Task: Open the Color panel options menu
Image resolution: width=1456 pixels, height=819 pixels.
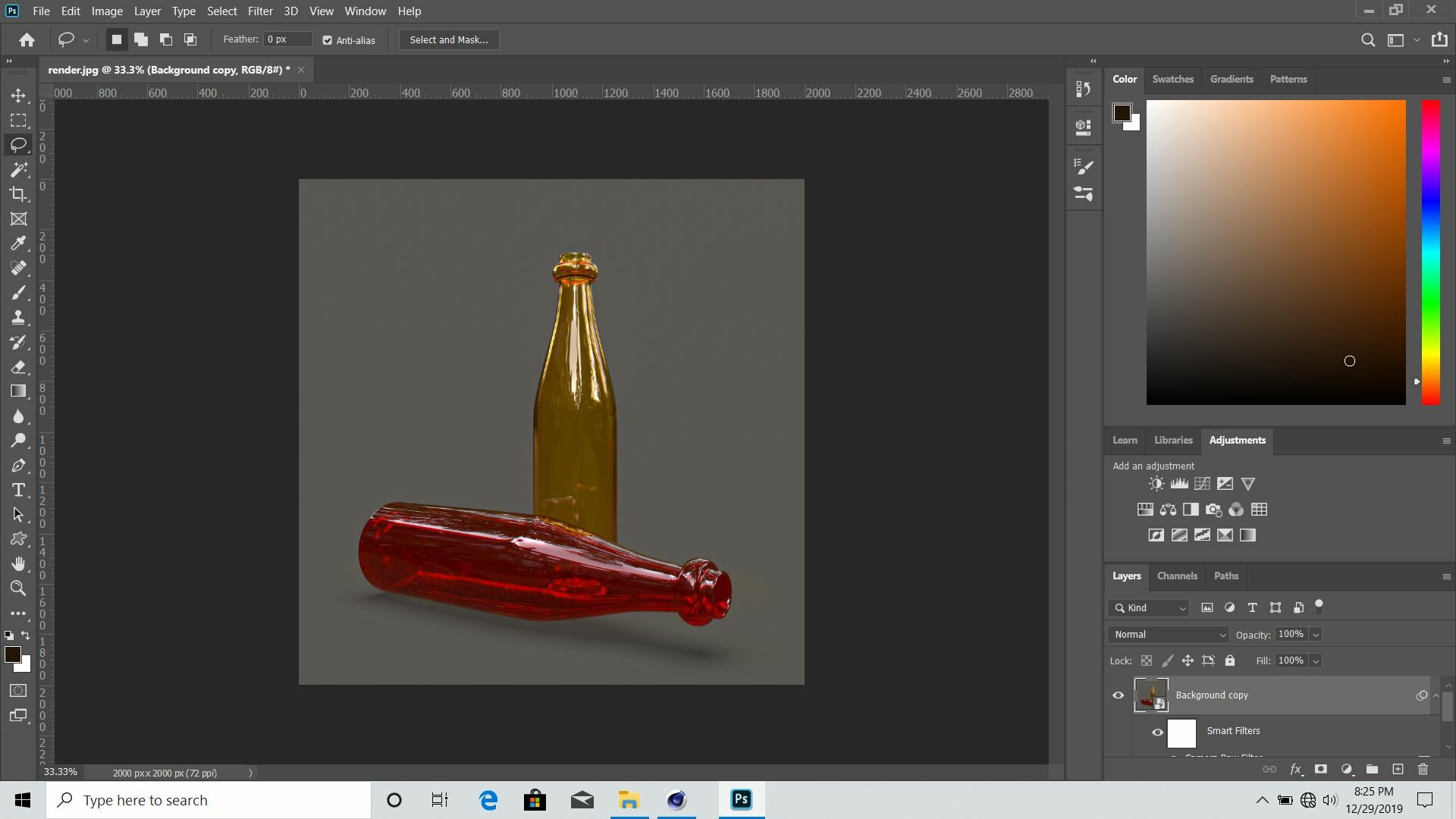Action: pyautogui.click(x=1445, y=80)
